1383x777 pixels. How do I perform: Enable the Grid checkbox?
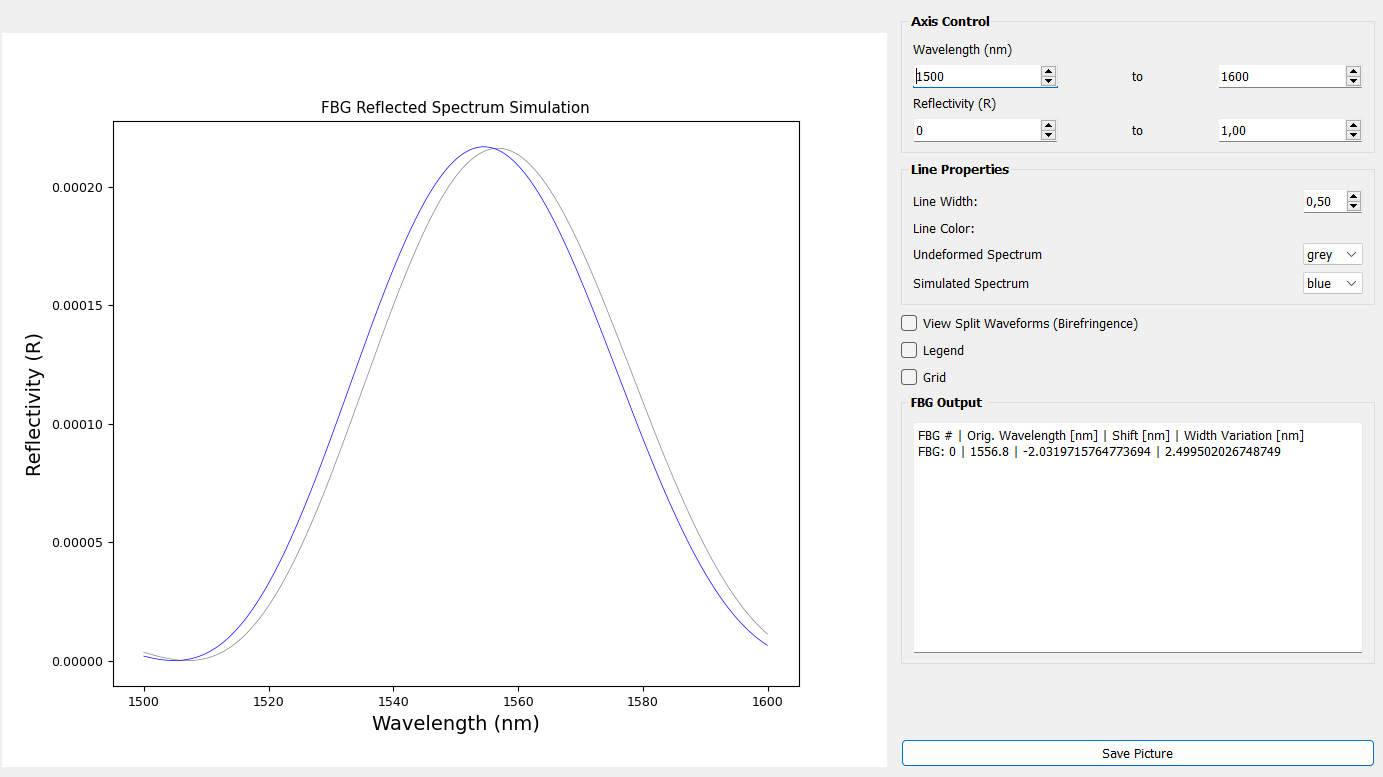pyautogui.click(x=909, y=377)
